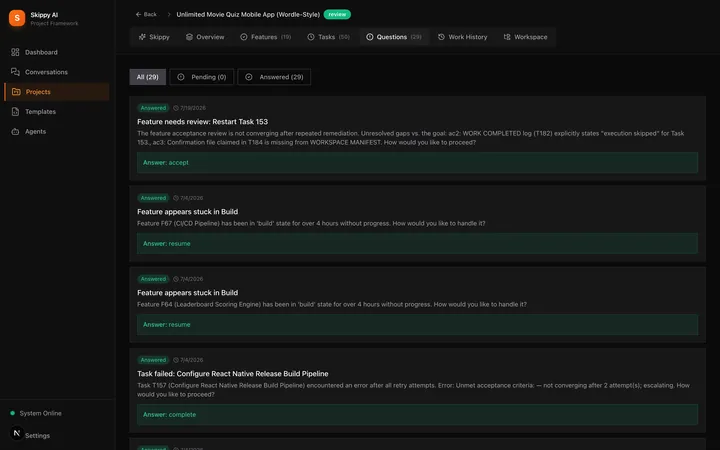Open Conversations in the sidebar
720x450 pixels.
click(x=57, y=72)
